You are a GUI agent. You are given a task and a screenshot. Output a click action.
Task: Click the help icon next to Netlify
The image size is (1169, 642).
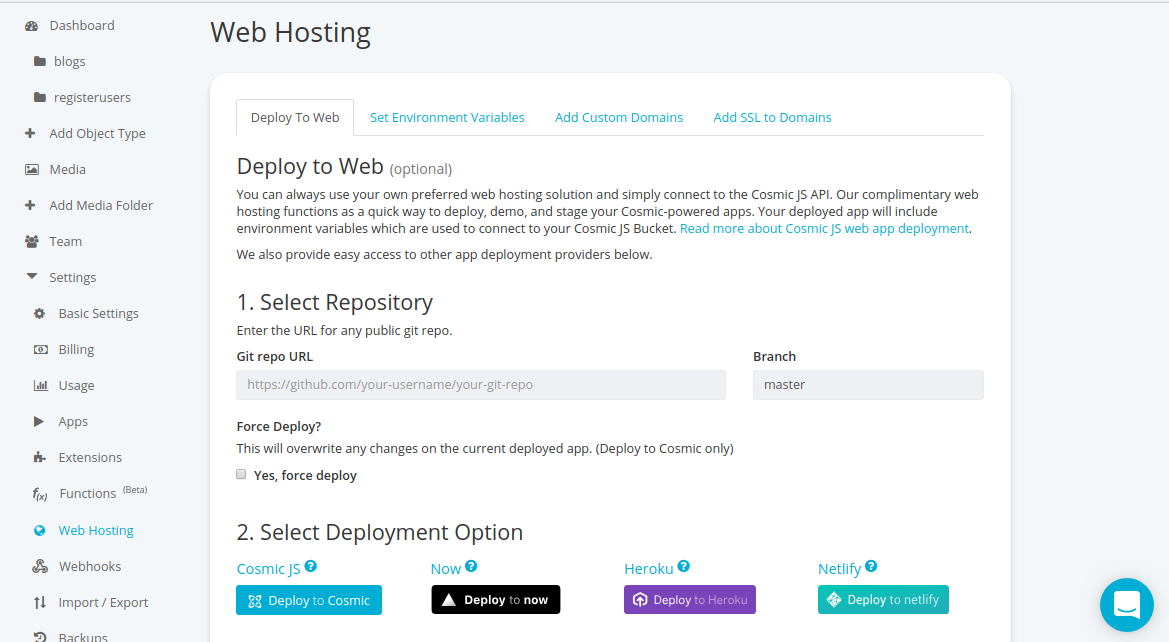(x=871, y=567)
